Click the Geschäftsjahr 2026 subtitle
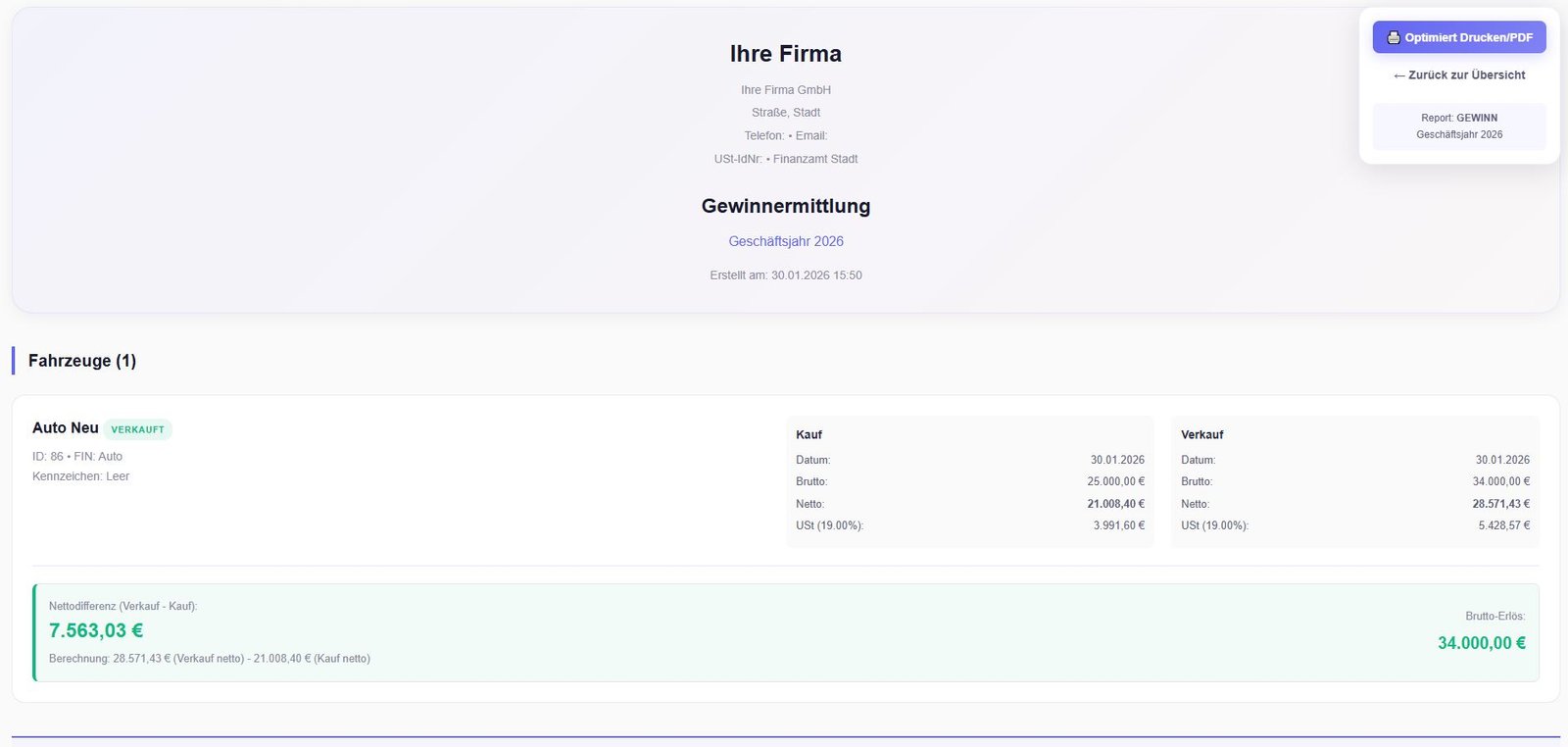 (x=785, y=241)
